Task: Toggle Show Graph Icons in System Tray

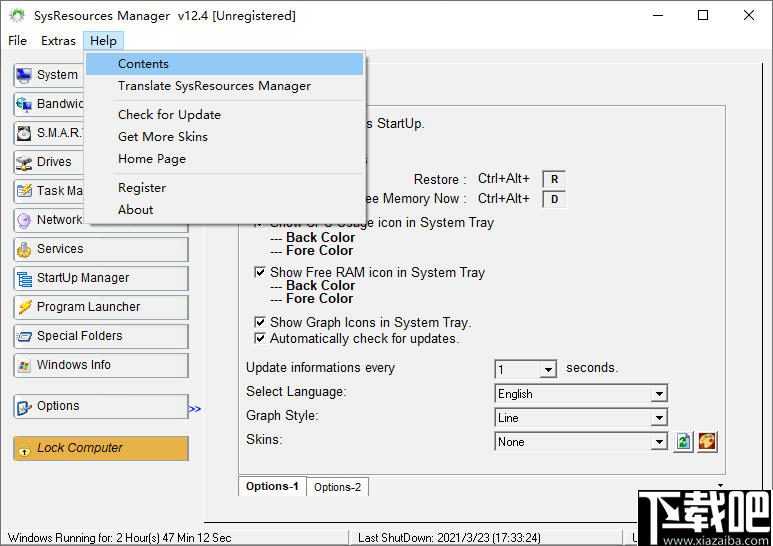Action: [x=260, y=322]
